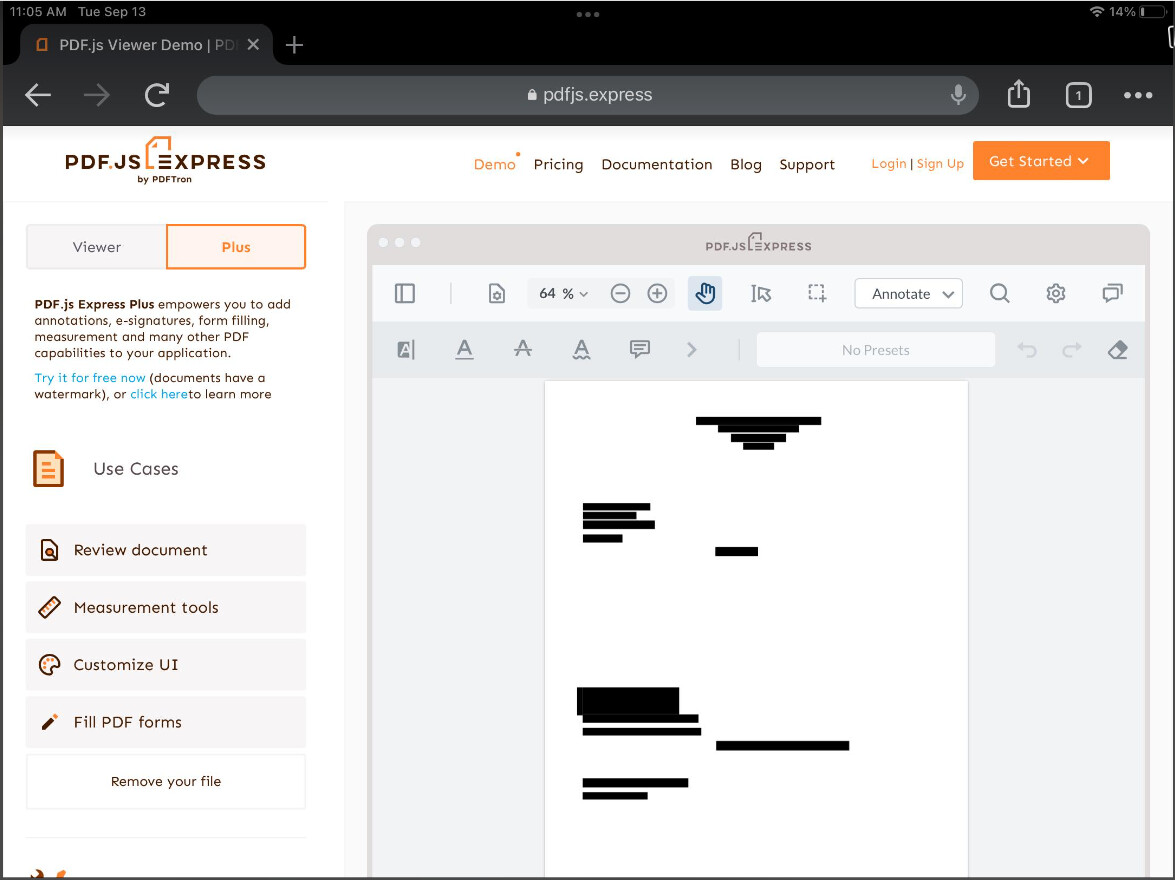1175x880 pixels.
Task: Open the browser share icon
Action: (1018, 94)
